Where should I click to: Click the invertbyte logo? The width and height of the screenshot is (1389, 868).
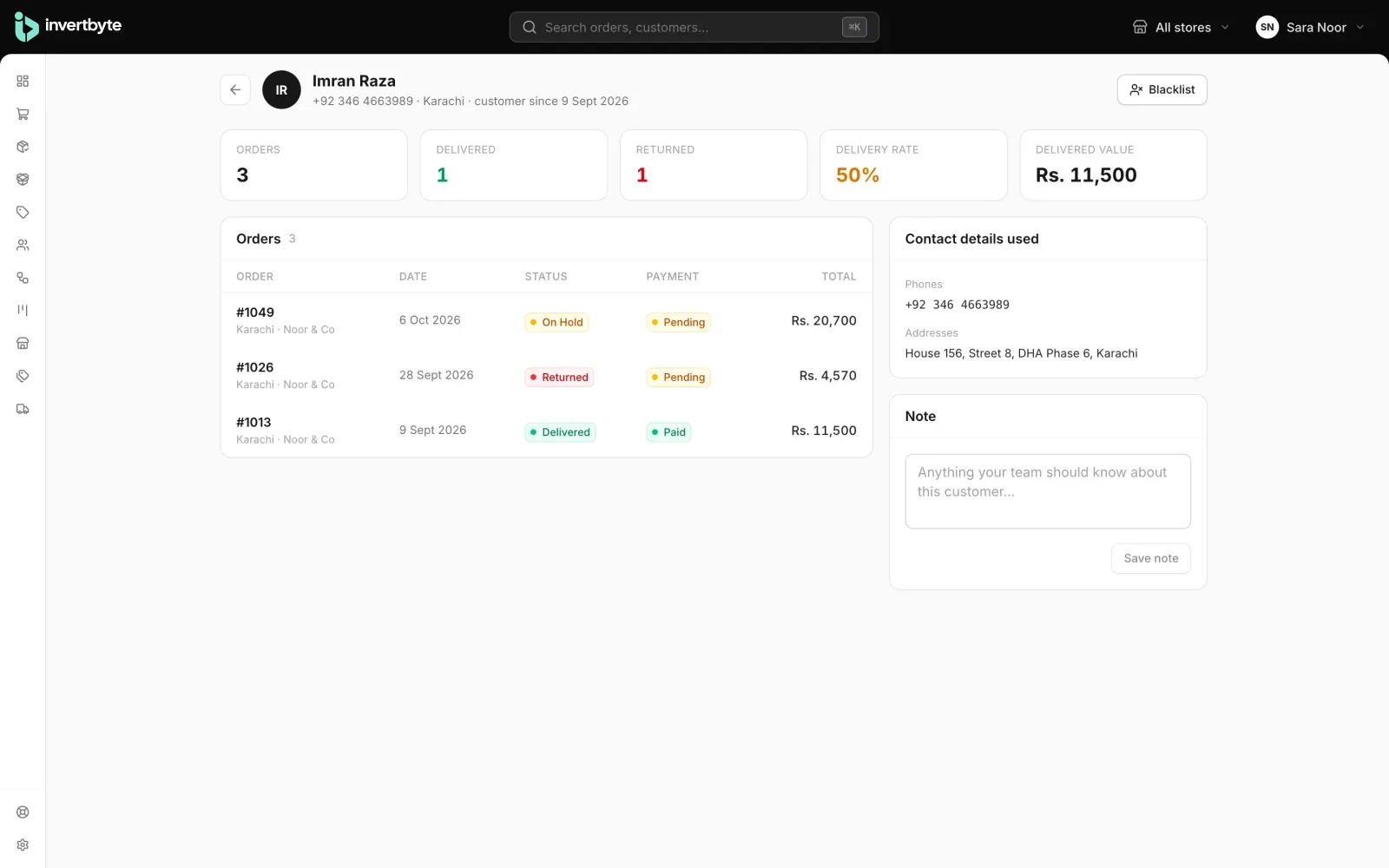pyautogui.click(x=68, y=27)
